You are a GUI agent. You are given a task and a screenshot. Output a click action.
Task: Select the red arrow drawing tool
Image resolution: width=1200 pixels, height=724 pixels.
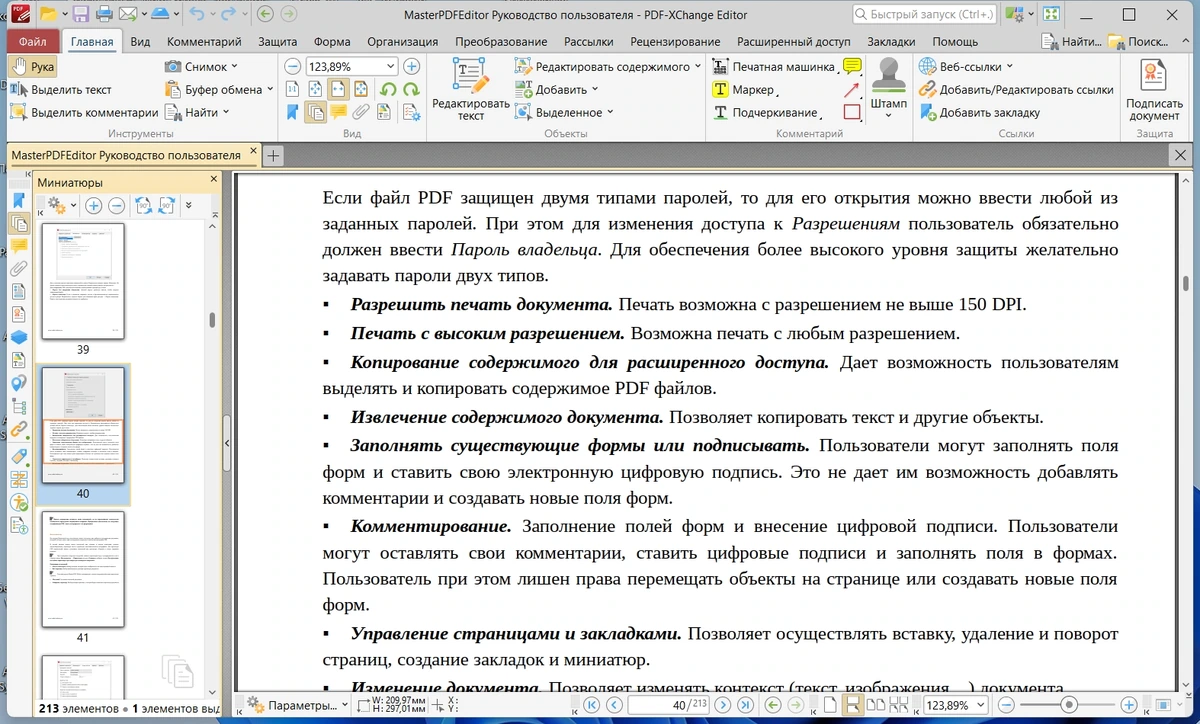(x=852, y=89)
